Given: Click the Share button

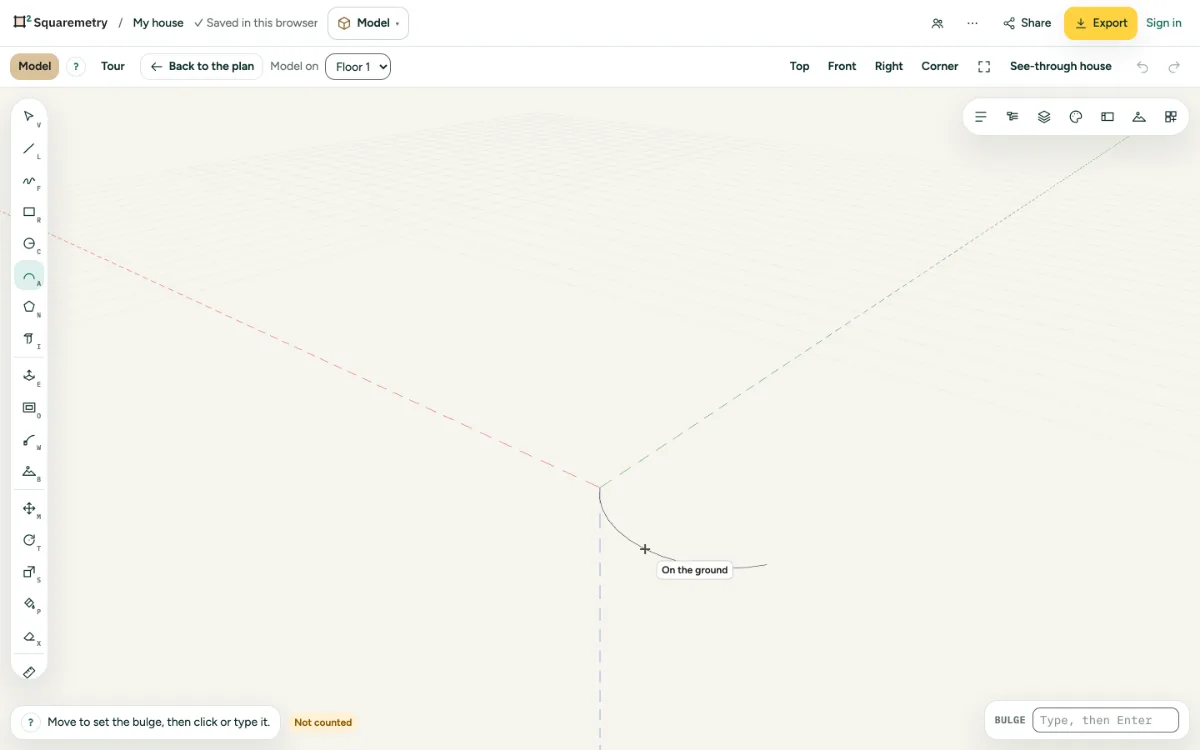Looking at the screenshot, I should click(1027, 23).
